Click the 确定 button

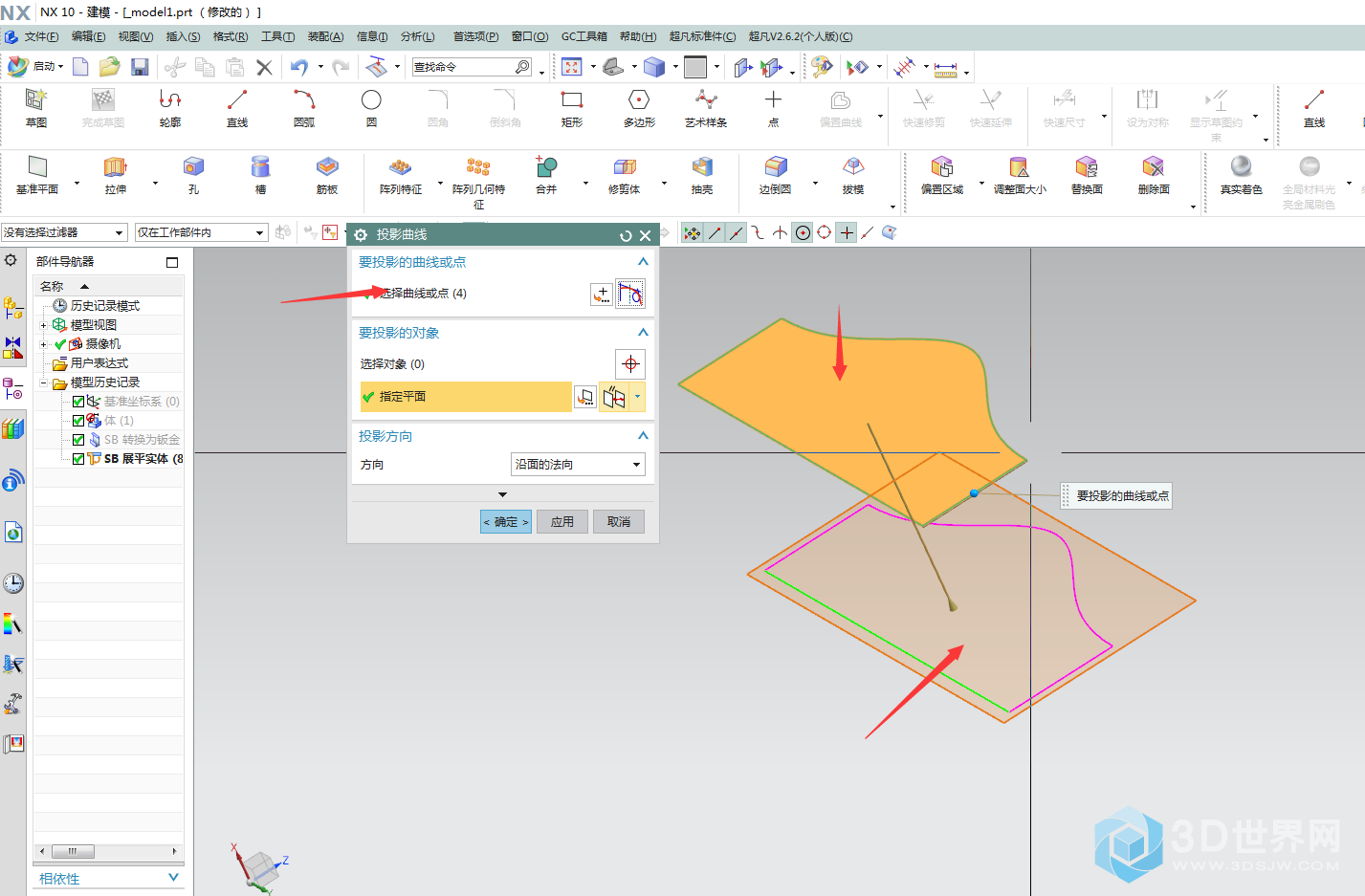click(505, 521)
